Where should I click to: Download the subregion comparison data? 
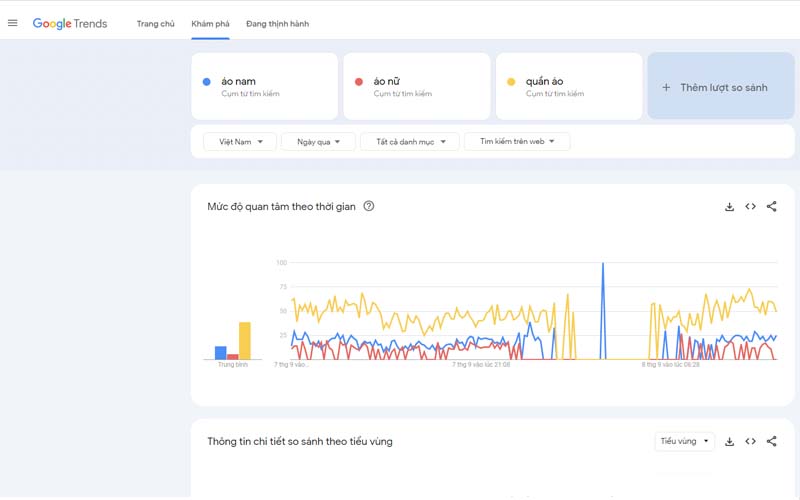click(x=730, y=442)
